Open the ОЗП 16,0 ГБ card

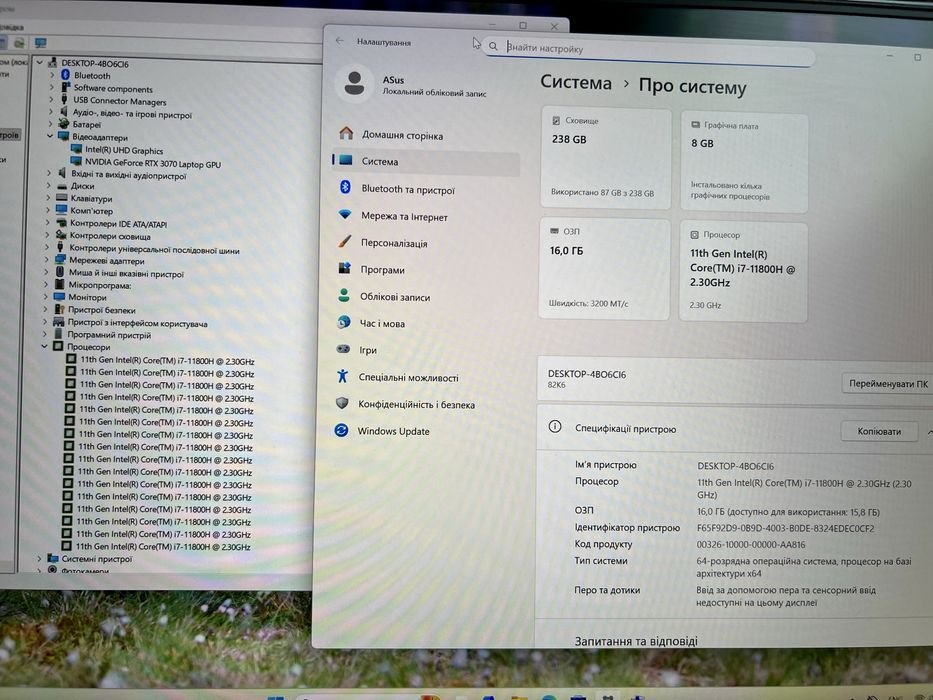click(604, 269)
